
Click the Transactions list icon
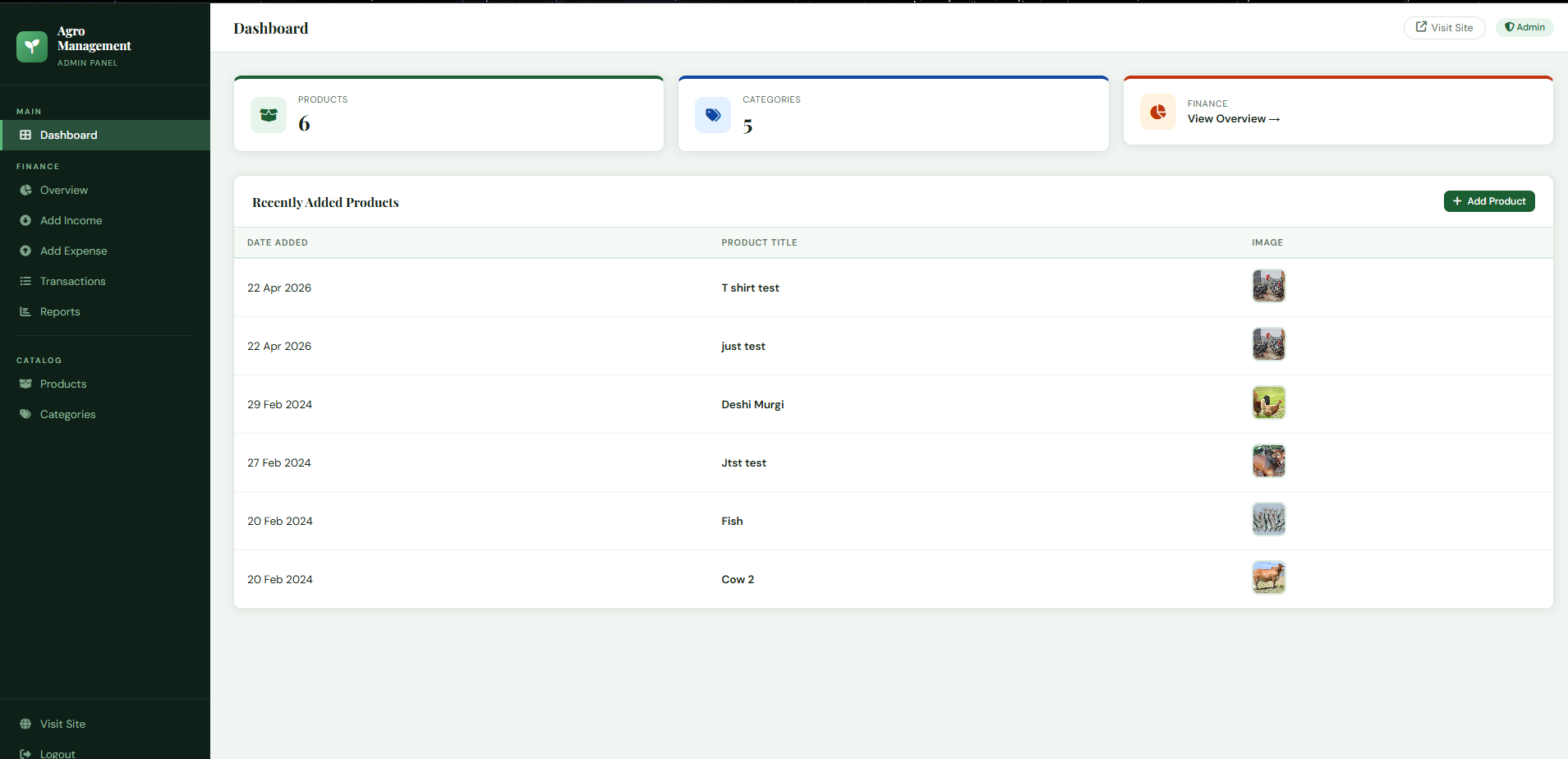pyautogui.click(x=25, y=281)
